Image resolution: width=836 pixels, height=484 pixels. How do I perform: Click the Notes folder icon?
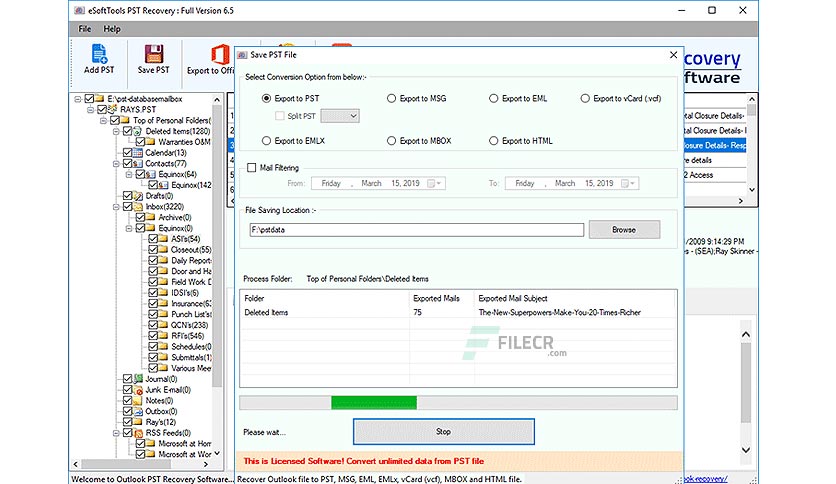pyautogui.click(x=138, y=400)
